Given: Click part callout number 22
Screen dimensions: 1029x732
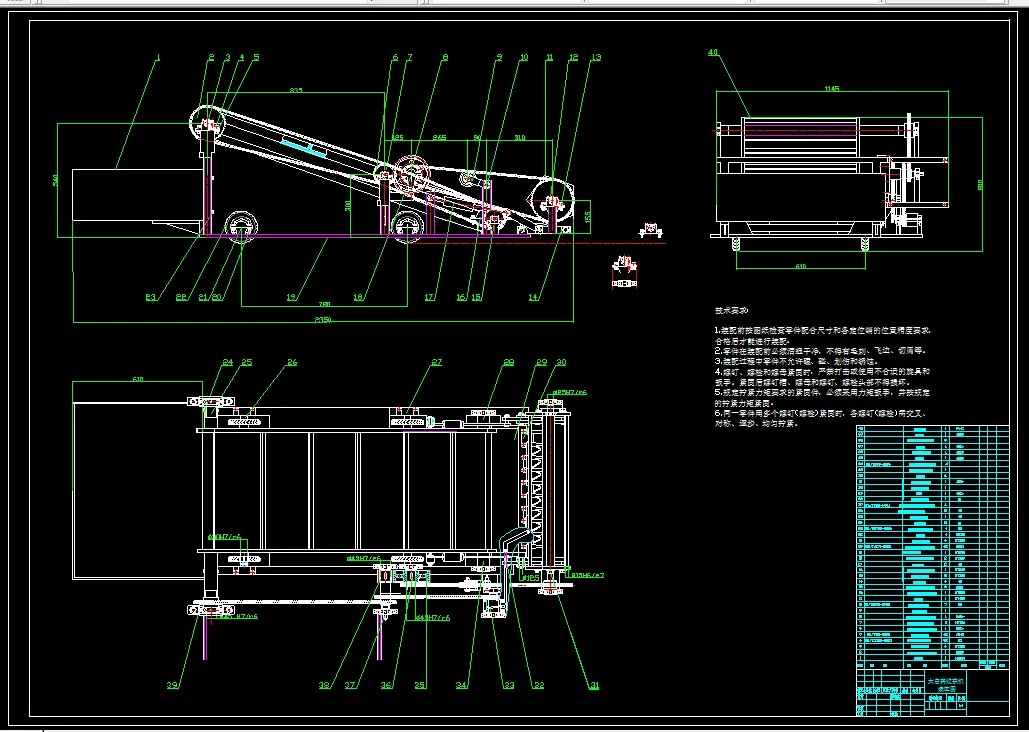Looking at the screenshot, I should pos(182,297).
